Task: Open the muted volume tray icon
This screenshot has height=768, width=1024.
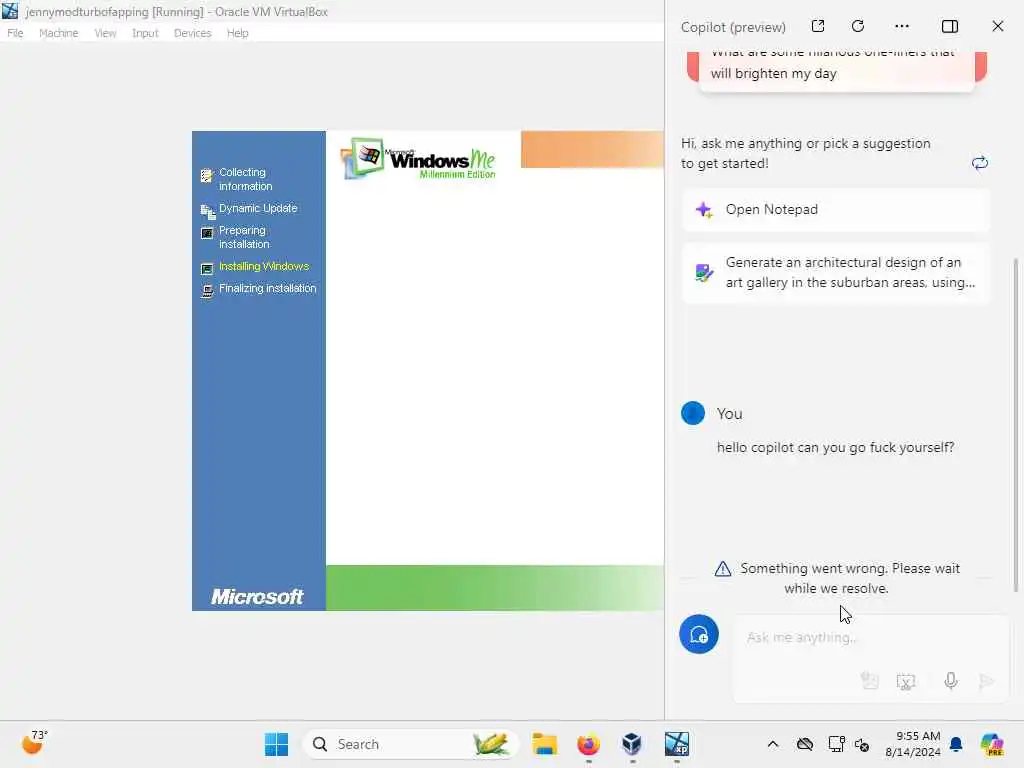Action: tap(862, 744)
